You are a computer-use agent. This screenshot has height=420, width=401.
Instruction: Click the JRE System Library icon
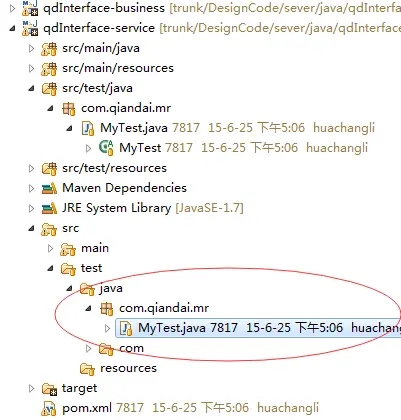(49, 209)
